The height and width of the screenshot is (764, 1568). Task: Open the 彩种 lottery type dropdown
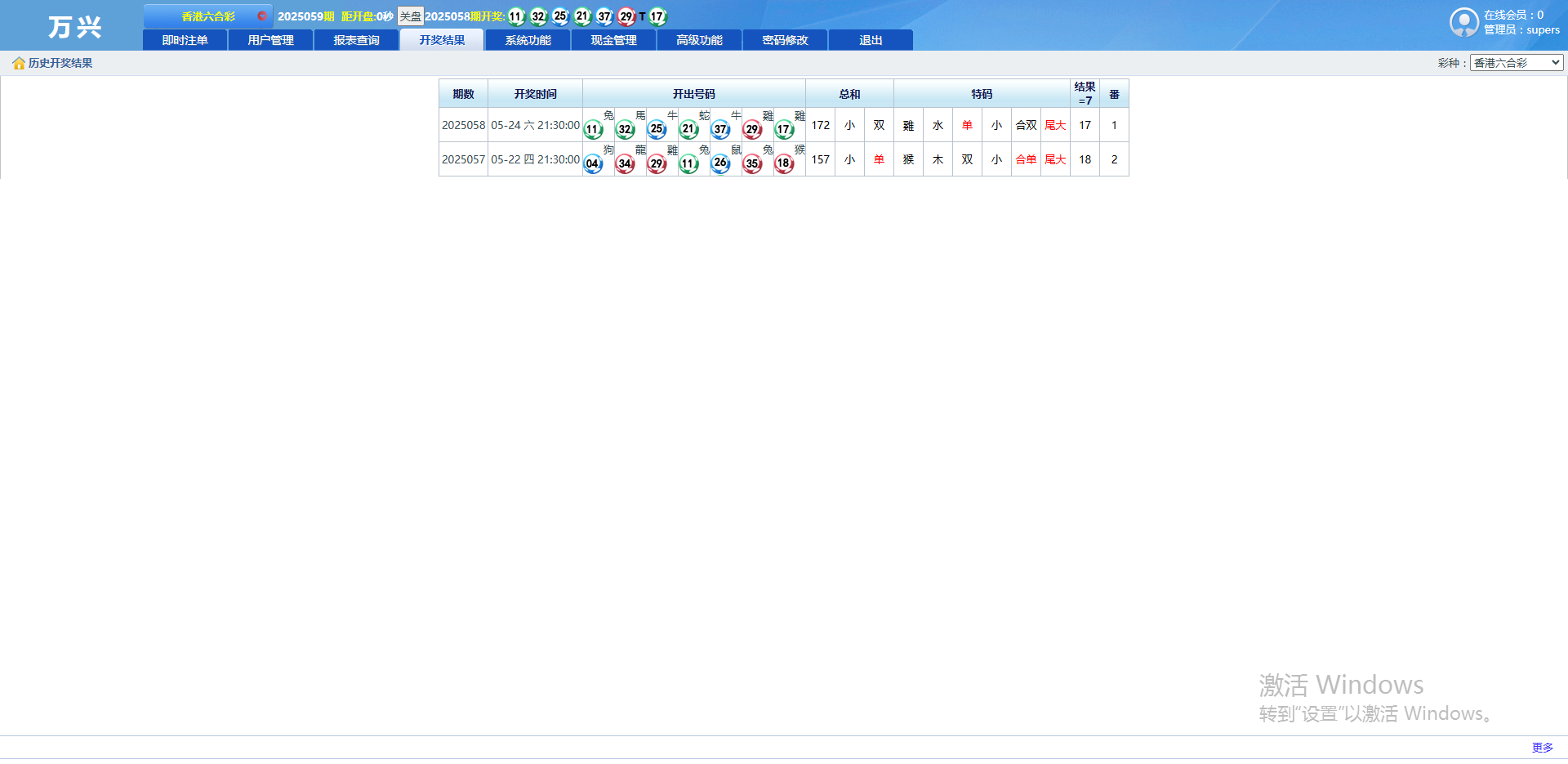point(1516,63)
